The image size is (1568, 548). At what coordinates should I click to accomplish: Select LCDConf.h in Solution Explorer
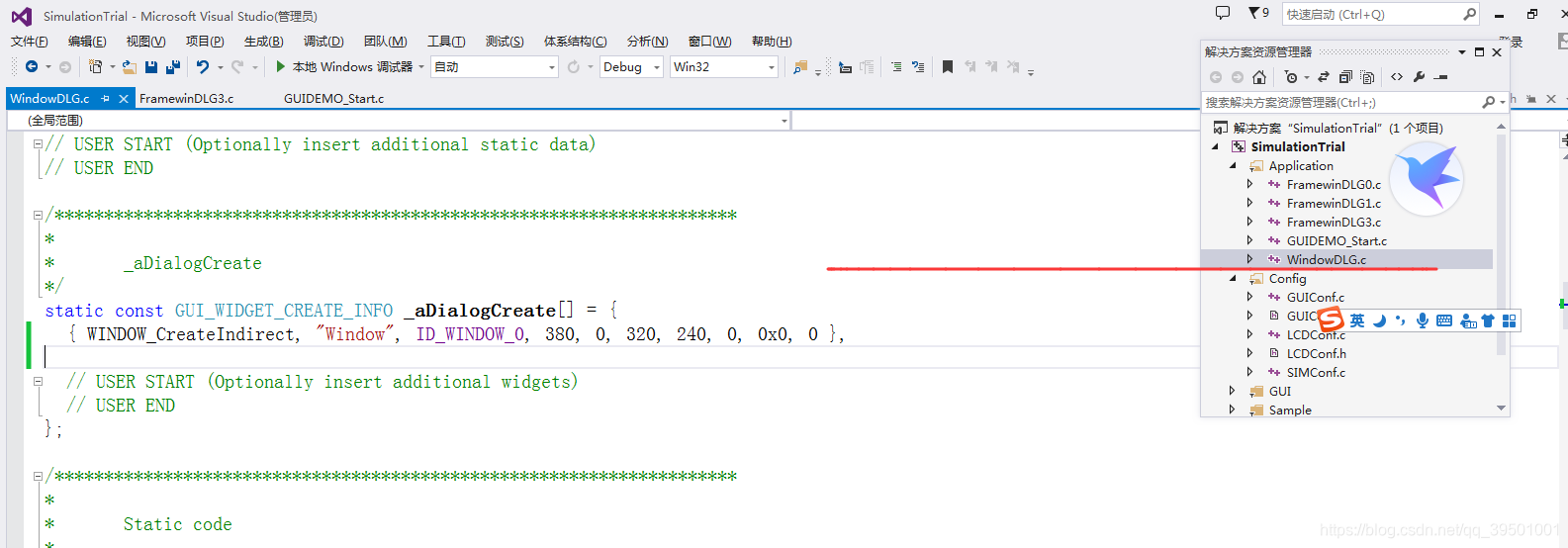[x=1316, y=353]
